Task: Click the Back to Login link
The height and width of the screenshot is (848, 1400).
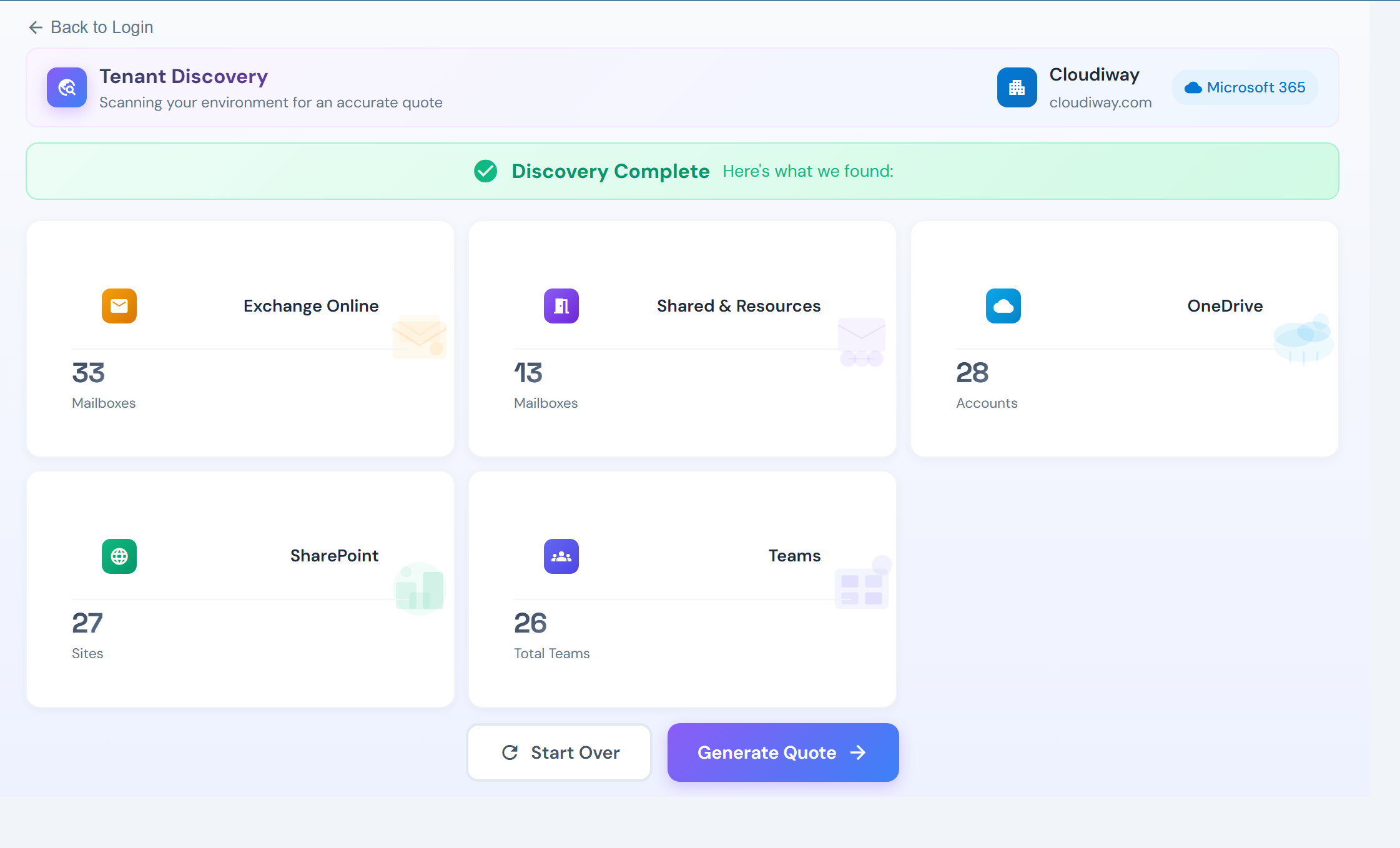Action: pyautogui.click(x=91, y=27)
